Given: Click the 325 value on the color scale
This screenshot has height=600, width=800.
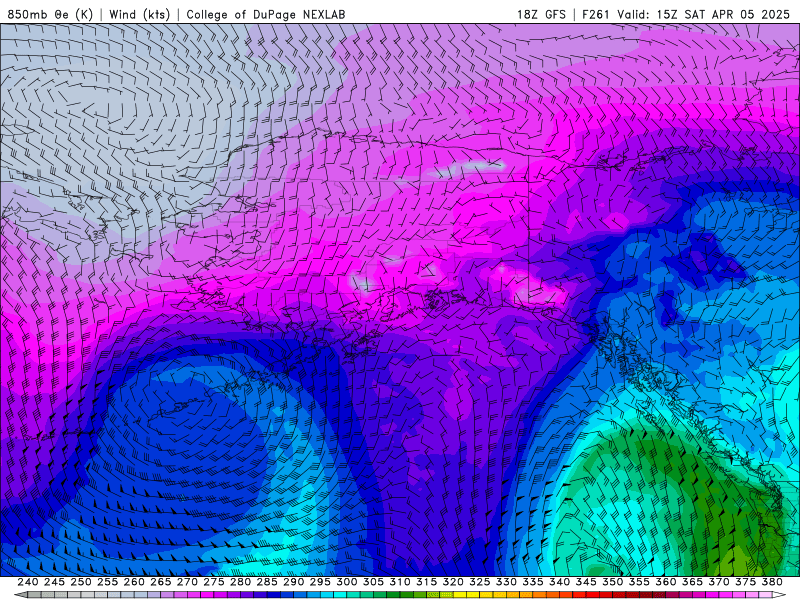Looking at the screenshot, I should [x=480, y=582].
